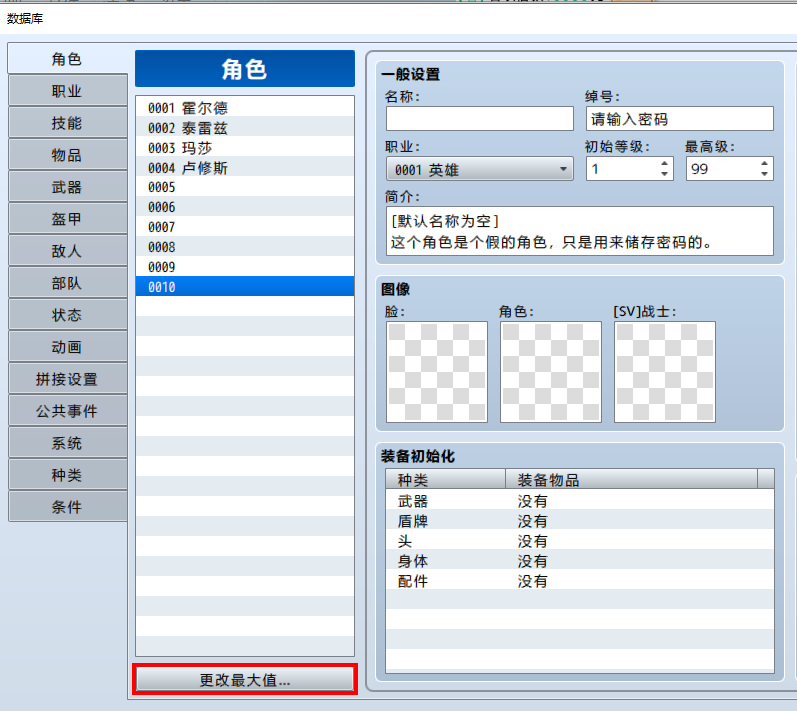Click the 种类 column header
The image size is (797, 711).
pyautogui.click(x=445, y=479)
